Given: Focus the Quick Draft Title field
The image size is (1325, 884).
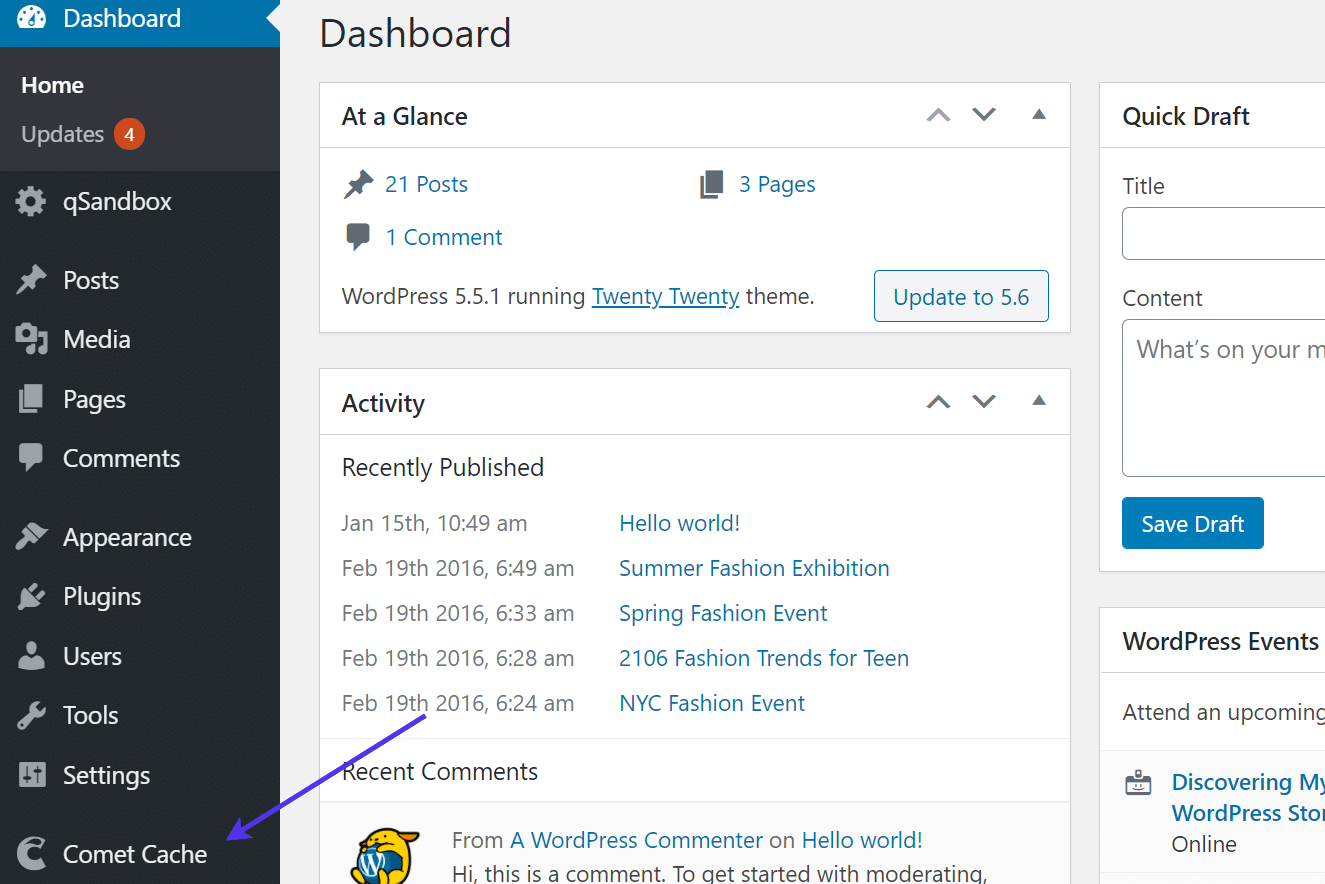Looking at the screenshot, I should click(x=1223, y=233).
